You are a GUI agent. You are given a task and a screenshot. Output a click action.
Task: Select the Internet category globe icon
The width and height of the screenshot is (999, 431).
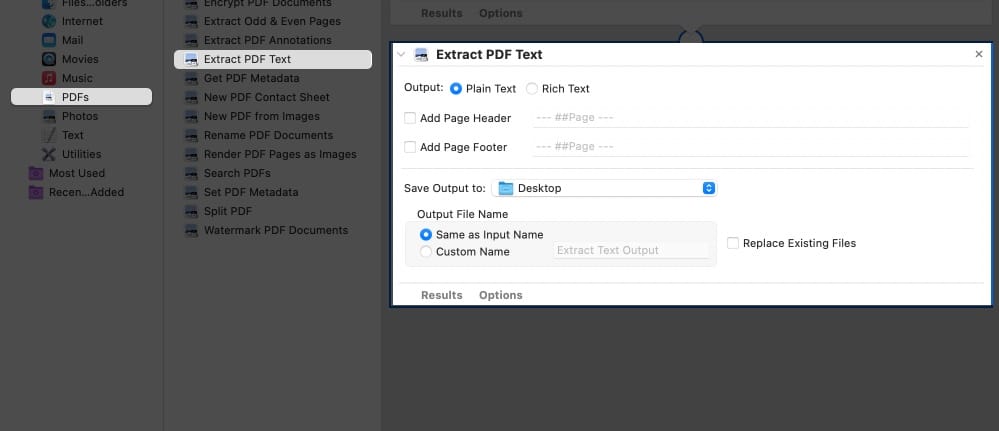tap(49, 21)
